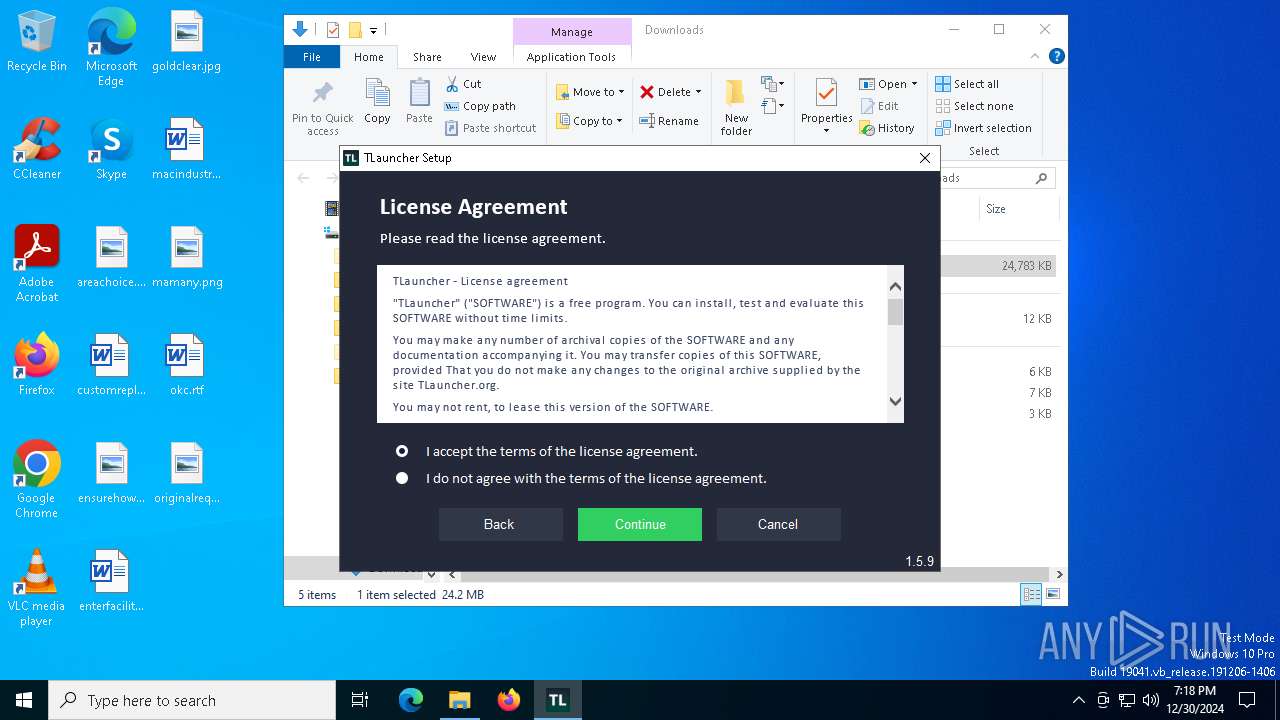Select the mamany.png desktop file
The width and height of the screenshot is (1280, 720).
(186, 257)
